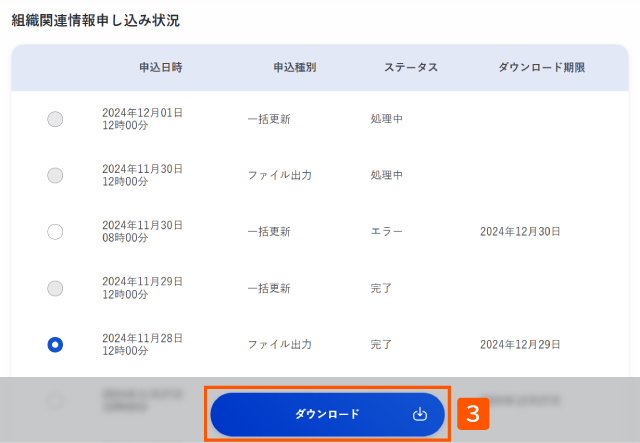Click the 組織関連情報申し込み状況 heading

click(x=96, y=20)
